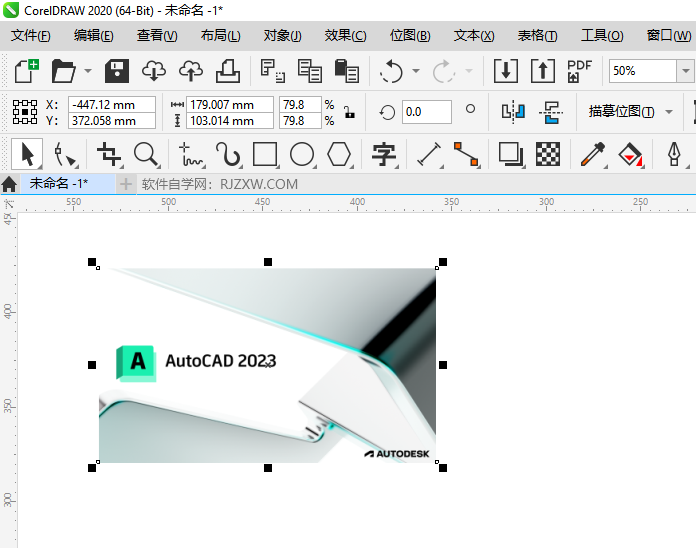Open the 布局(L) menu
696x548 pixels.
[221, 35]
